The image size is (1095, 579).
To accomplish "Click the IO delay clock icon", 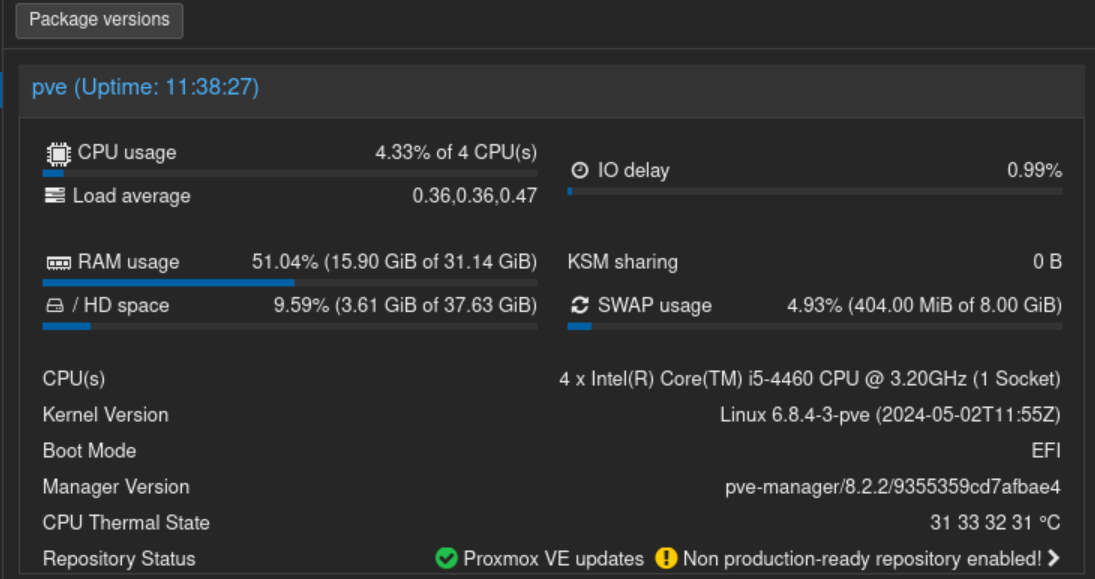I will pyautogui.click(x=579, y=171).
